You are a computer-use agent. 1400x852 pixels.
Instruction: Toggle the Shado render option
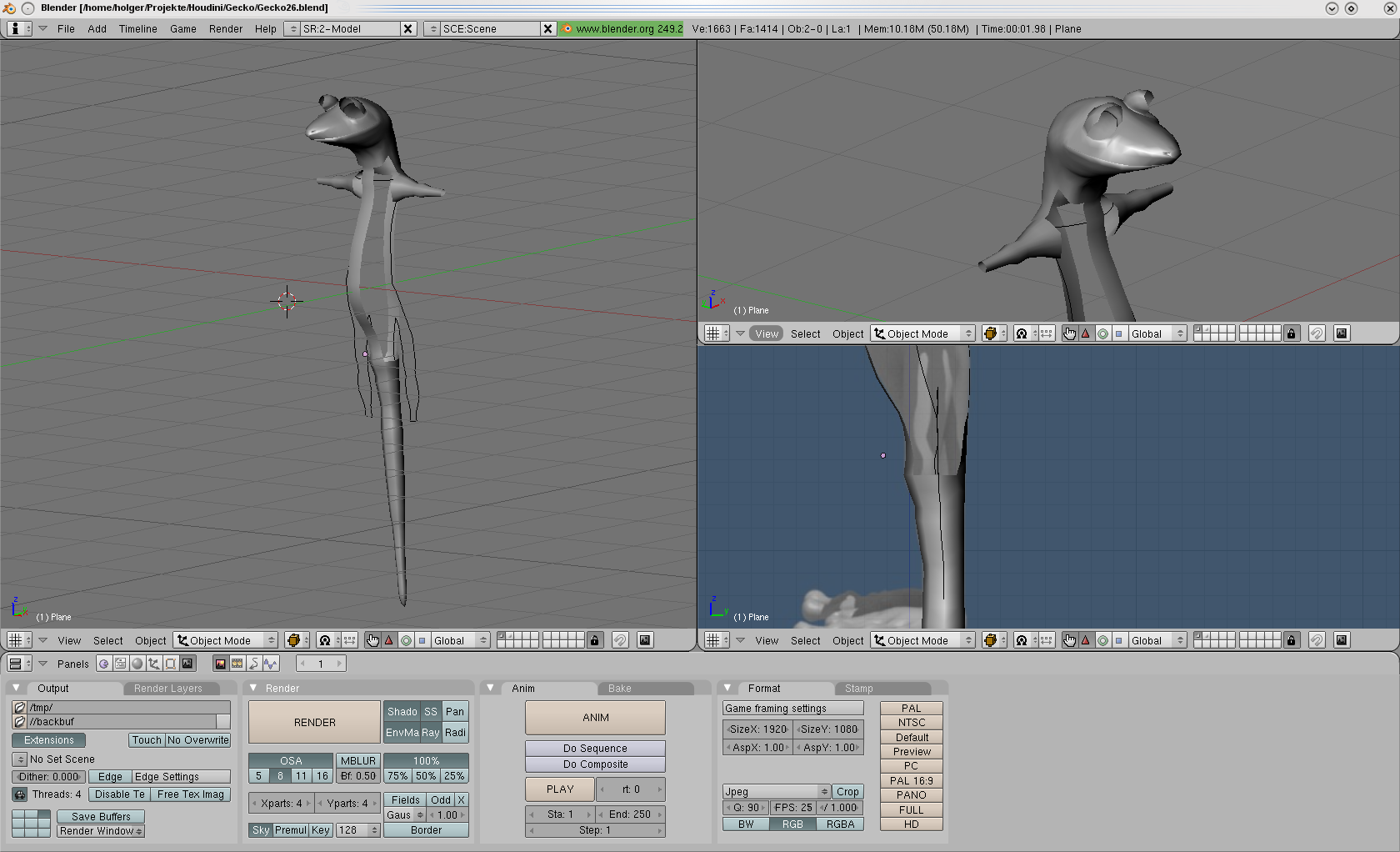pyautogui.click(x=402, y=711)
